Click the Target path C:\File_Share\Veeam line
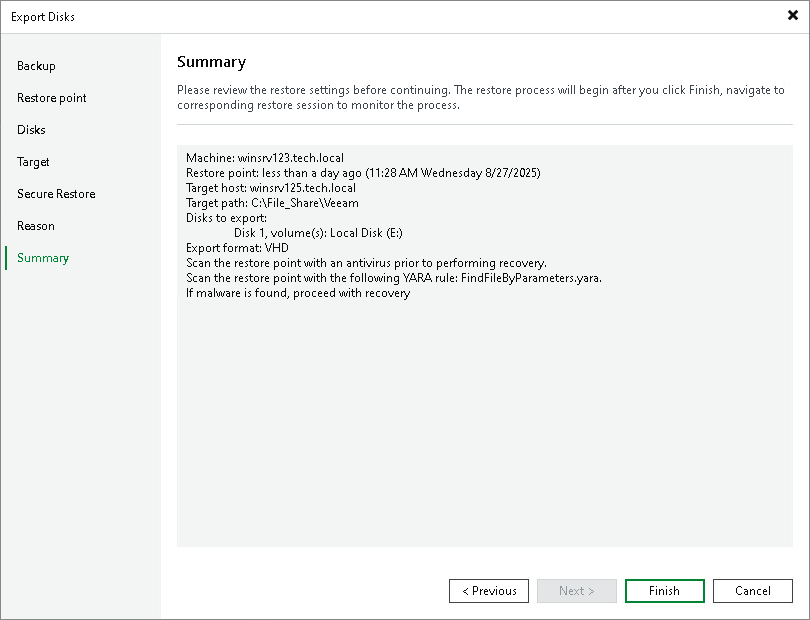Image resolution: width=810 pixels, height=620 pixels. [x=272, y=203]
